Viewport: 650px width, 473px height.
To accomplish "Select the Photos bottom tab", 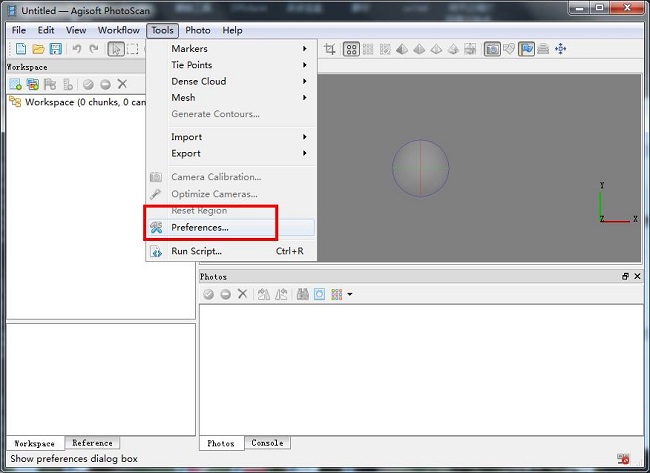I will 221,444.
